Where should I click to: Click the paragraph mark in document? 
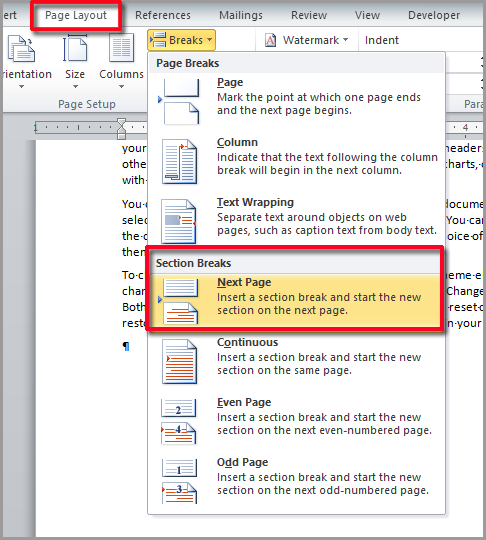click(126, 346)
